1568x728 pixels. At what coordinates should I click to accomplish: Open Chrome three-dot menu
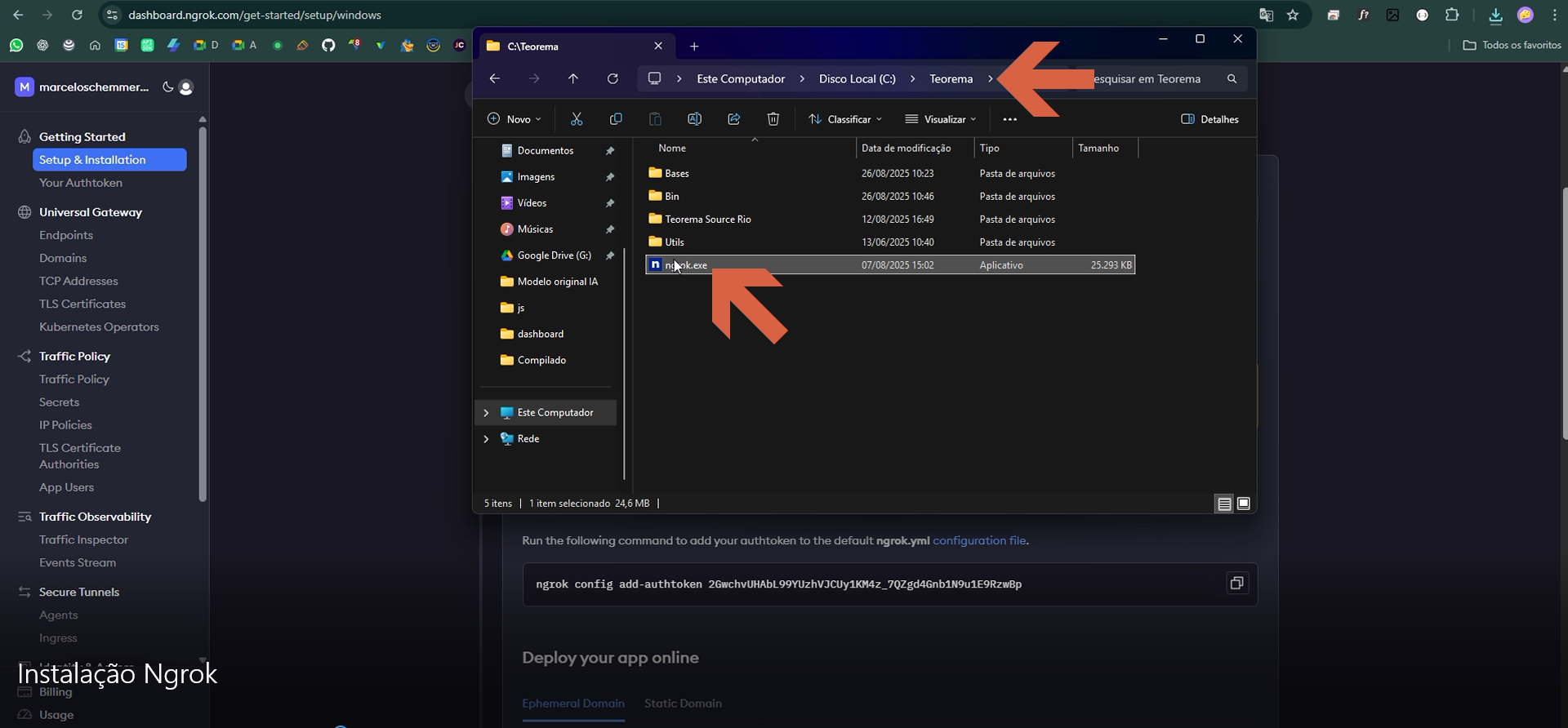coord(1554,15)
